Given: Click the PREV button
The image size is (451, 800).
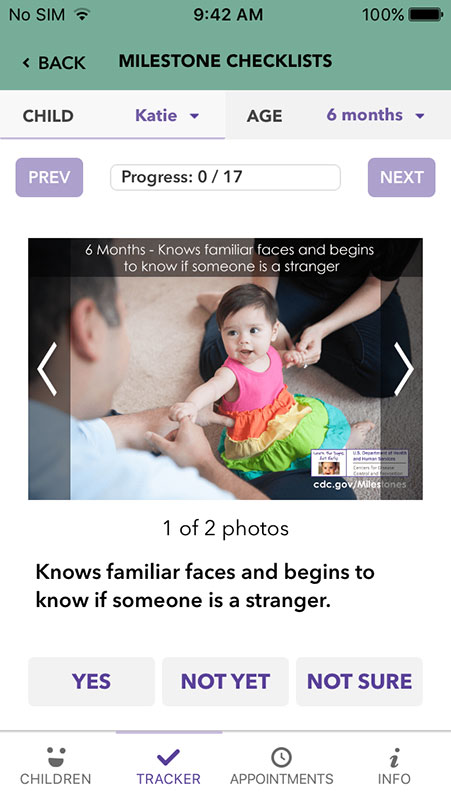Looking at the screenshot, I should pyautogui.click(x=49, y=178).
